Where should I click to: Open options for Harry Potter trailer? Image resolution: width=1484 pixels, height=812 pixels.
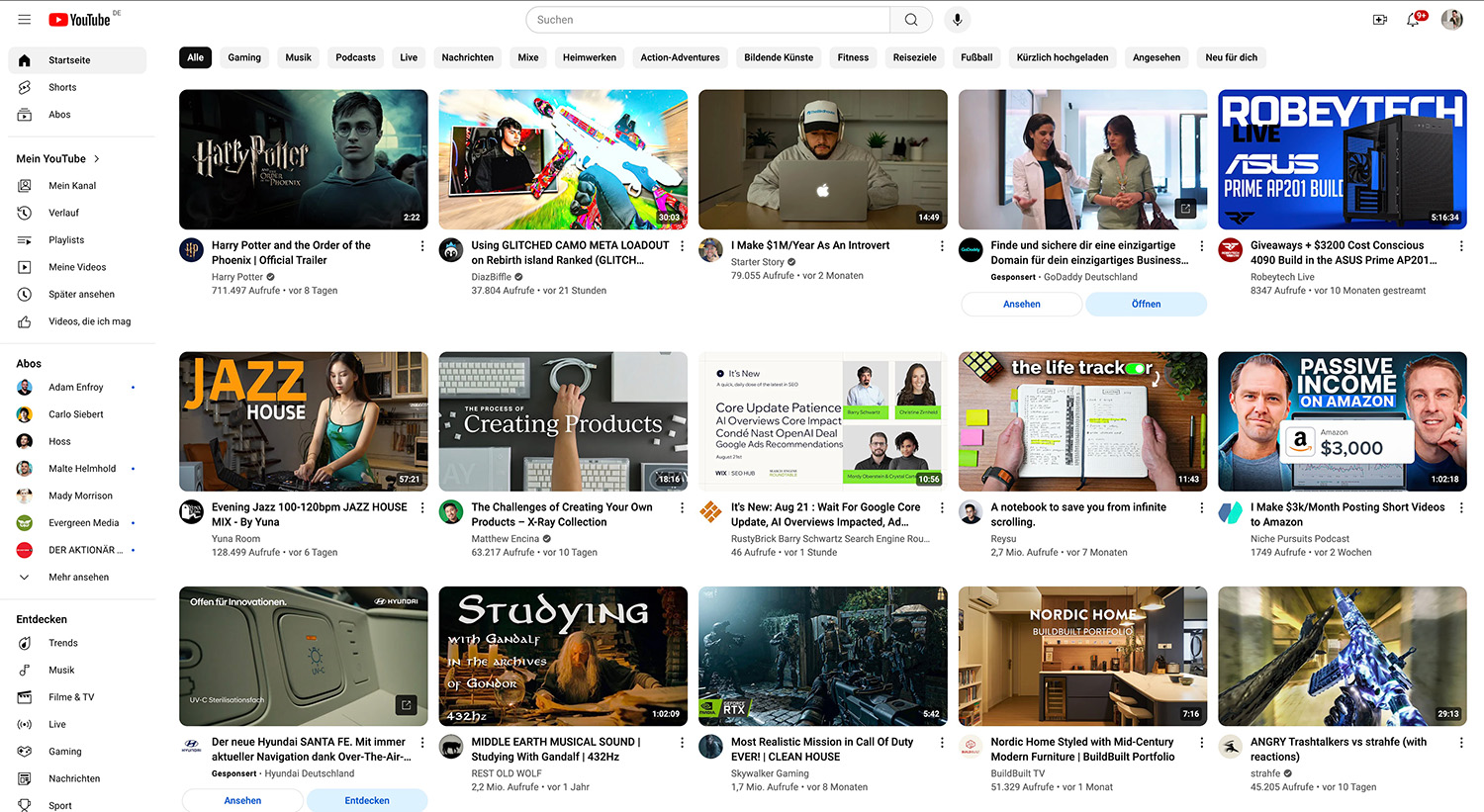[x=422, y=246]
